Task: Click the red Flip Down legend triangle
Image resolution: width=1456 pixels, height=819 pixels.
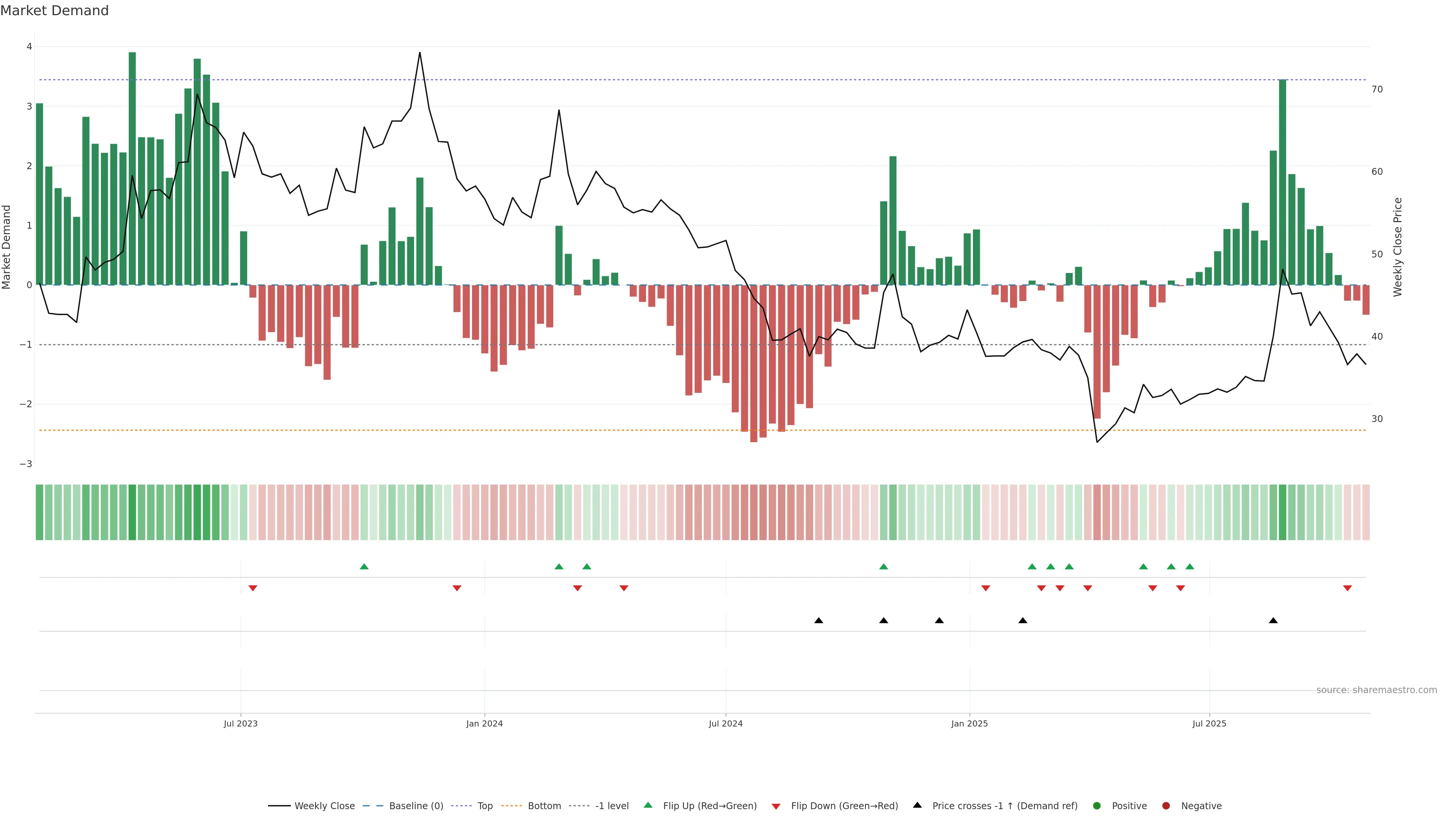Action: pyautogui.click(x=776, y=806)
